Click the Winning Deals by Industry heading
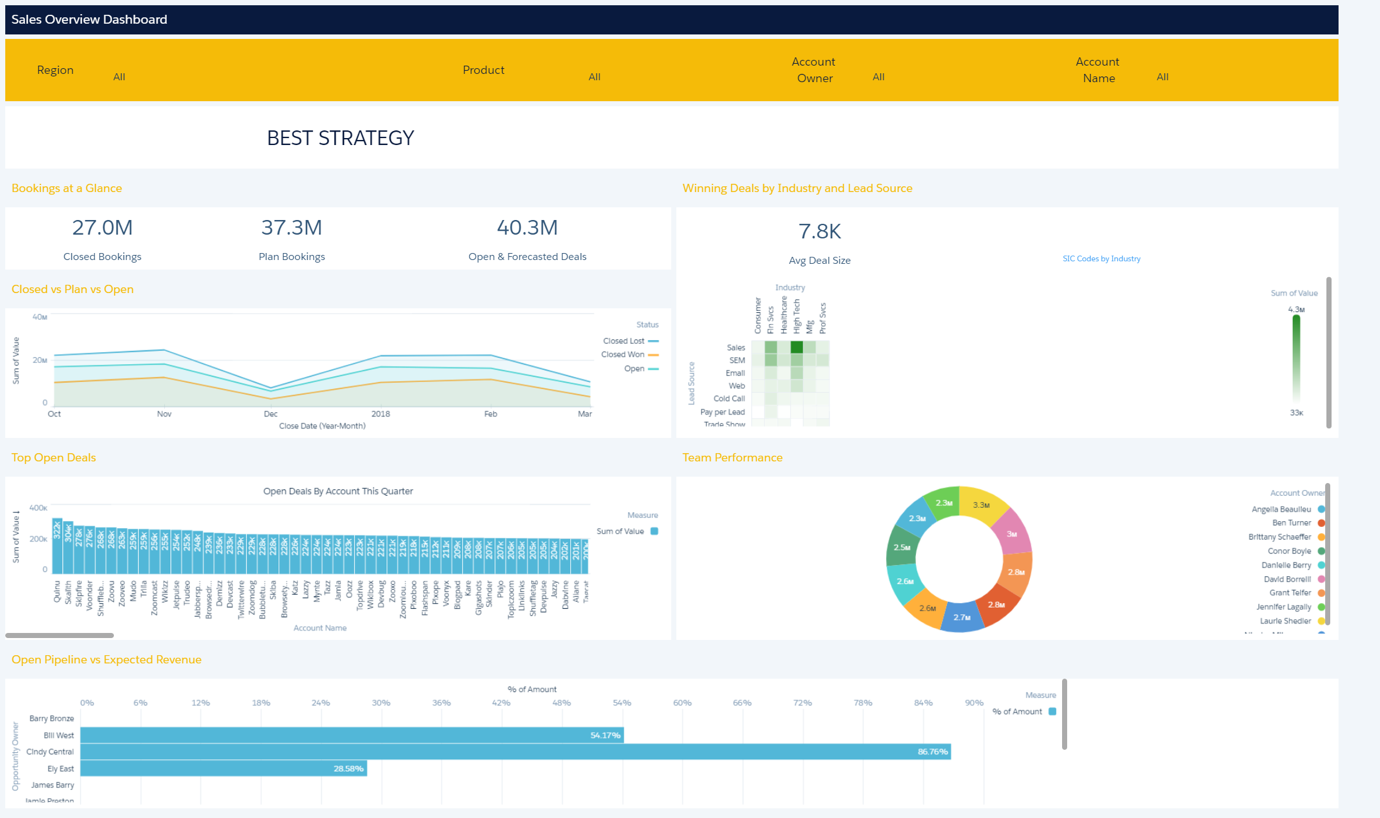 coord(797,188)
